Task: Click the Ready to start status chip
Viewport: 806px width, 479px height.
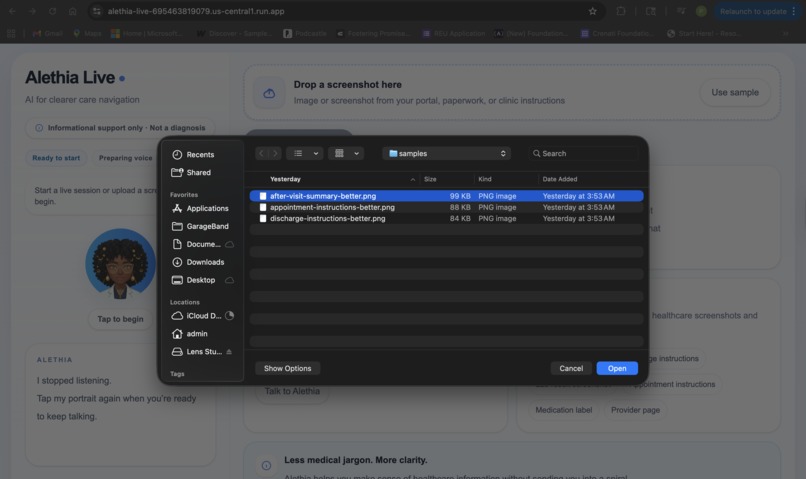Action: tap(56, 158)
